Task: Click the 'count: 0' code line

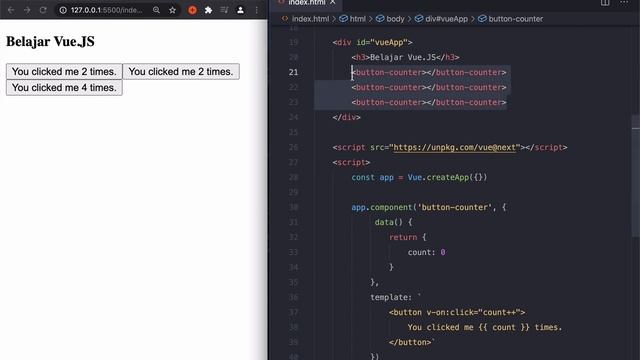Action: 426,252
